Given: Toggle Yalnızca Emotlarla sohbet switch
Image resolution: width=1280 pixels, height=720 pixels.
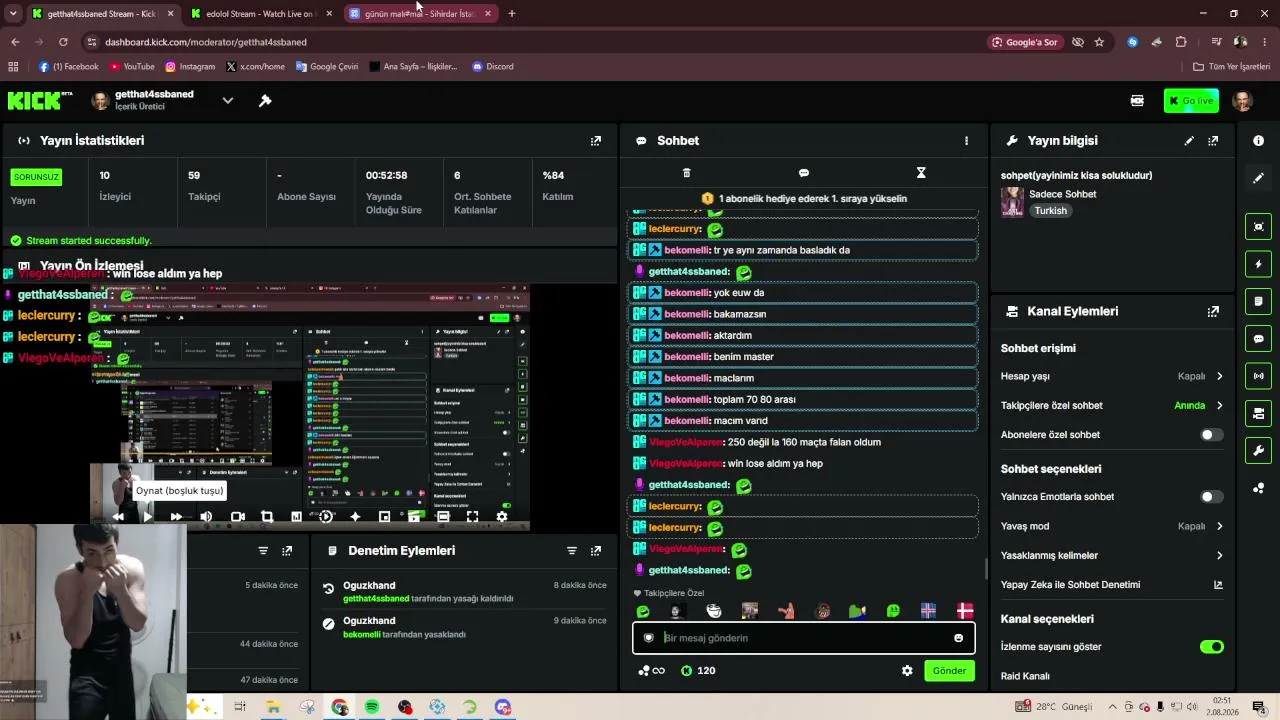Looking at the screenshot, I should [1211, 497].
